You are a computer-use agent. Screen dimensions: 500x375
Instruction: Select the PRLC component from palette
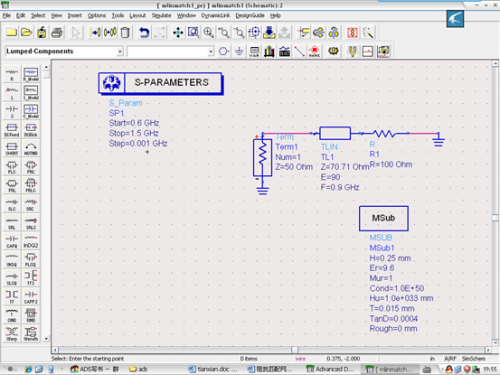point(31,186)
